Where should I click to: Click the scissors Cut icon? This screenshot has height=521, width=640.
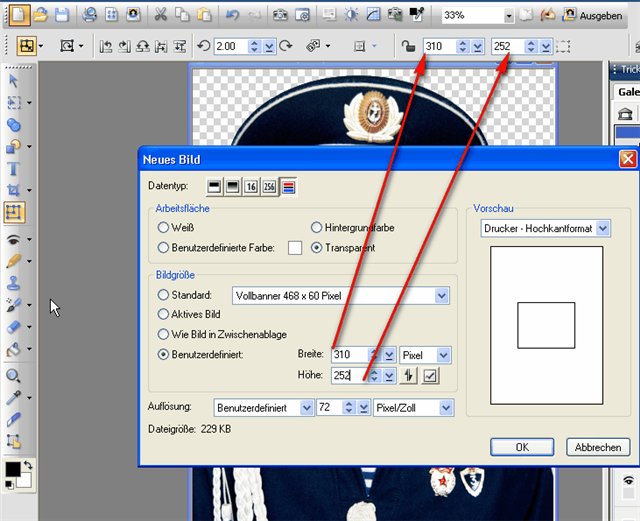tap(160, 15)
